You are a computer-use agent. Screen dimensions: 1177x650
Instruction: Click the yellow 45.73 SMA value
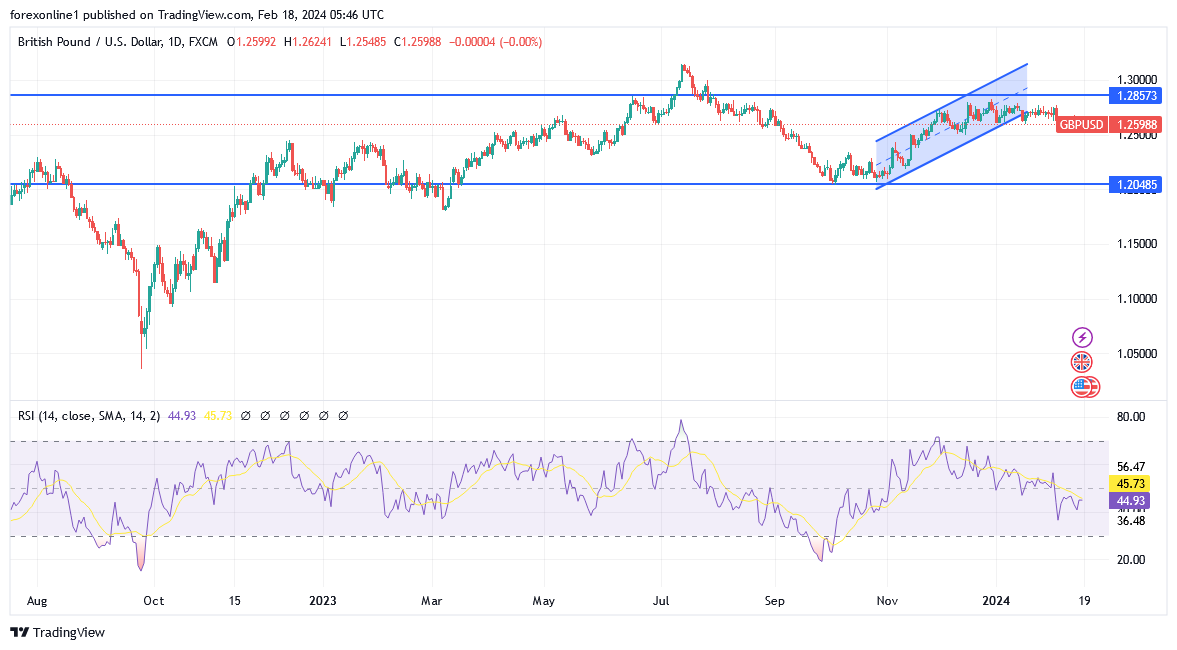pos(218,414)
